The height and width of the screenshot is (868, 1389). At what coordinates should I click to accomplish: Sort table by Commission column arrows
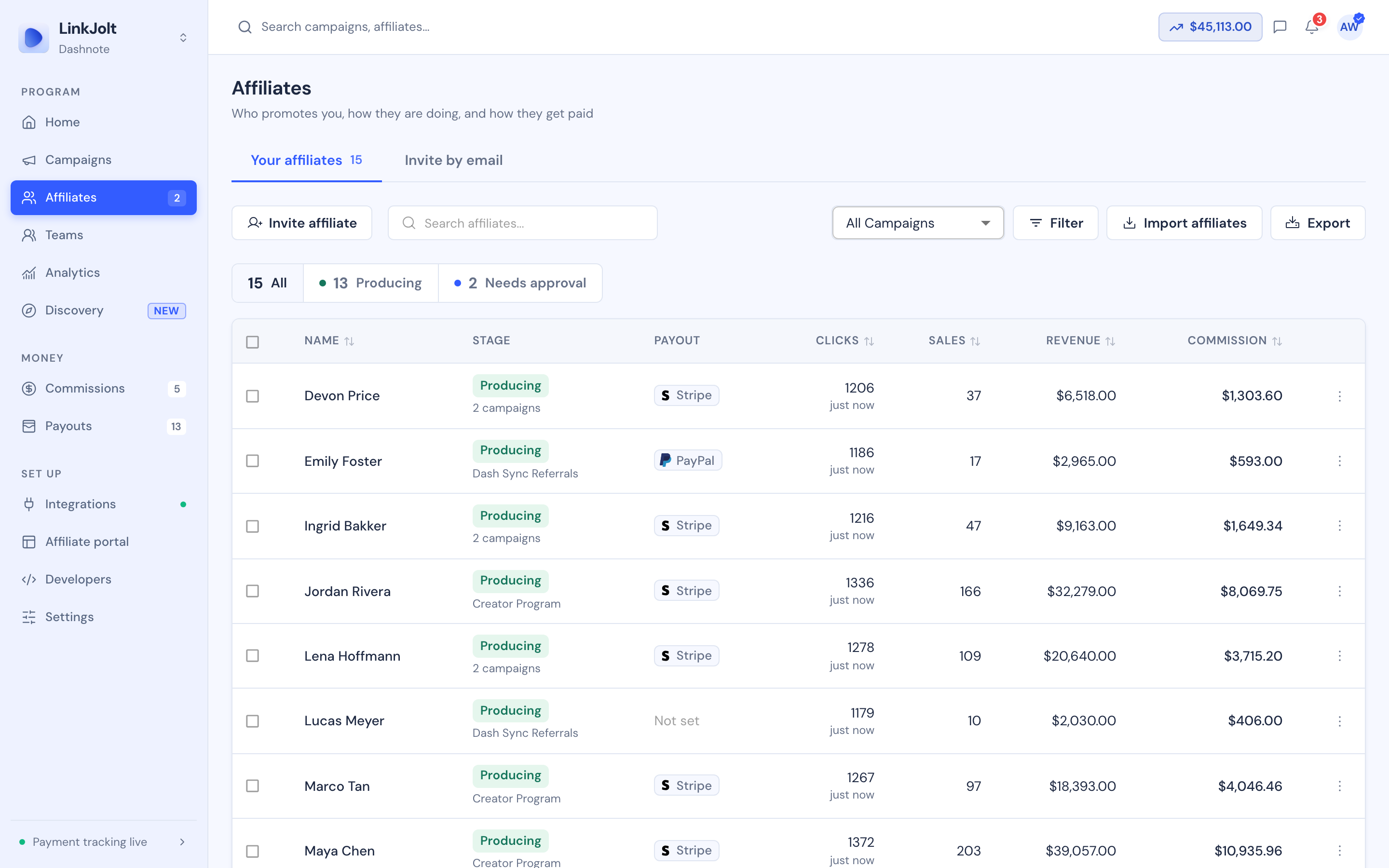[1277, 341]
